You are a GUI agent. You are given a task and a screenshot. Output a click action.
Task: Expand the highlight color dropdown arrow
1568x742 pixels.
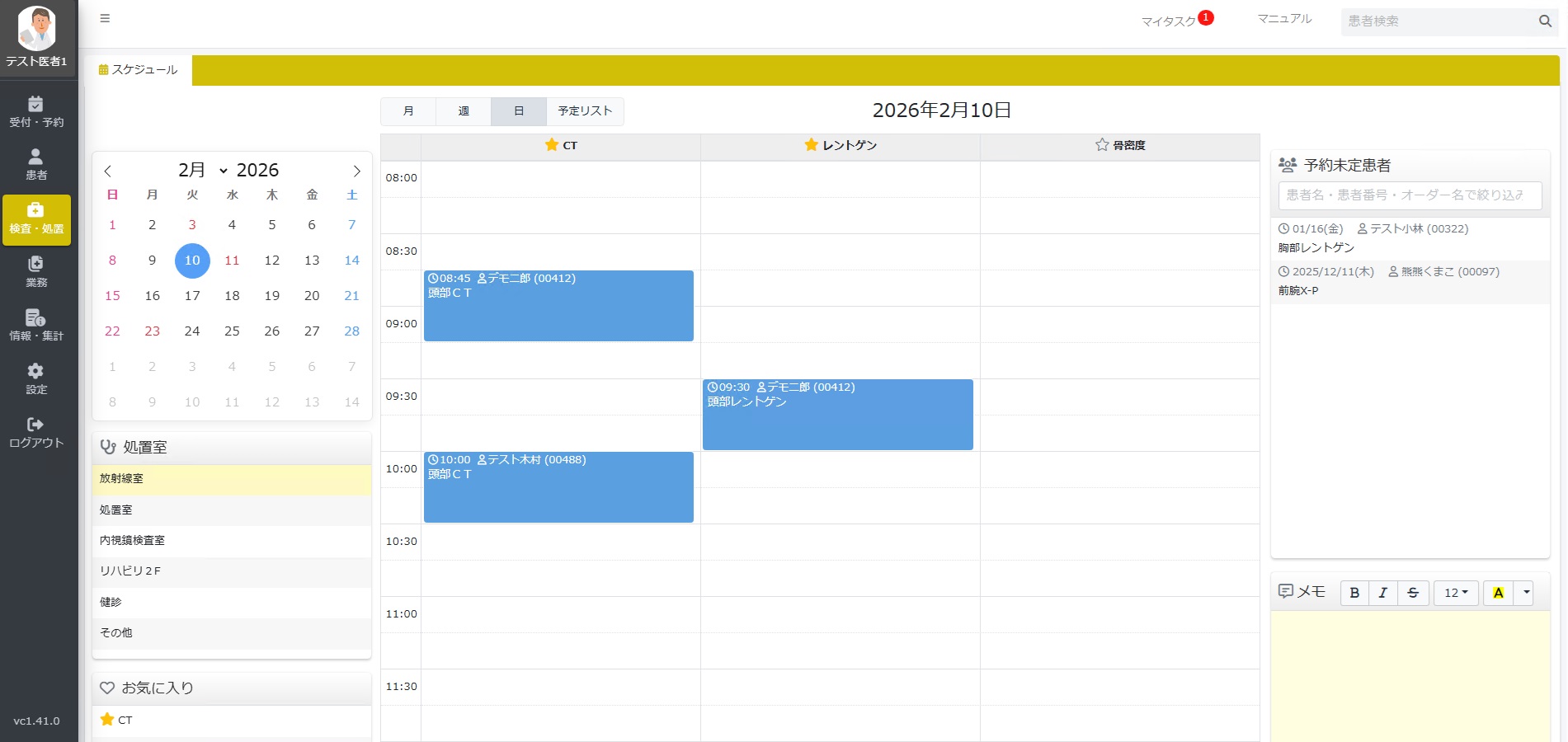tap(1526, 593)
